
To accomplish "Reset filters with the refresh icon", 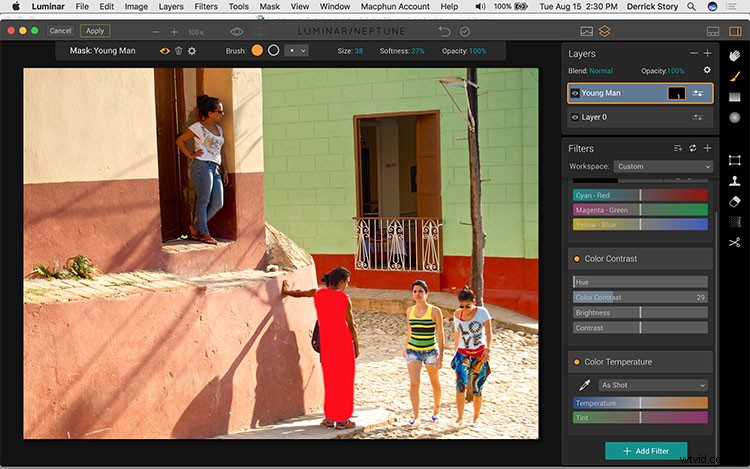I will click(x=693, y=148).
